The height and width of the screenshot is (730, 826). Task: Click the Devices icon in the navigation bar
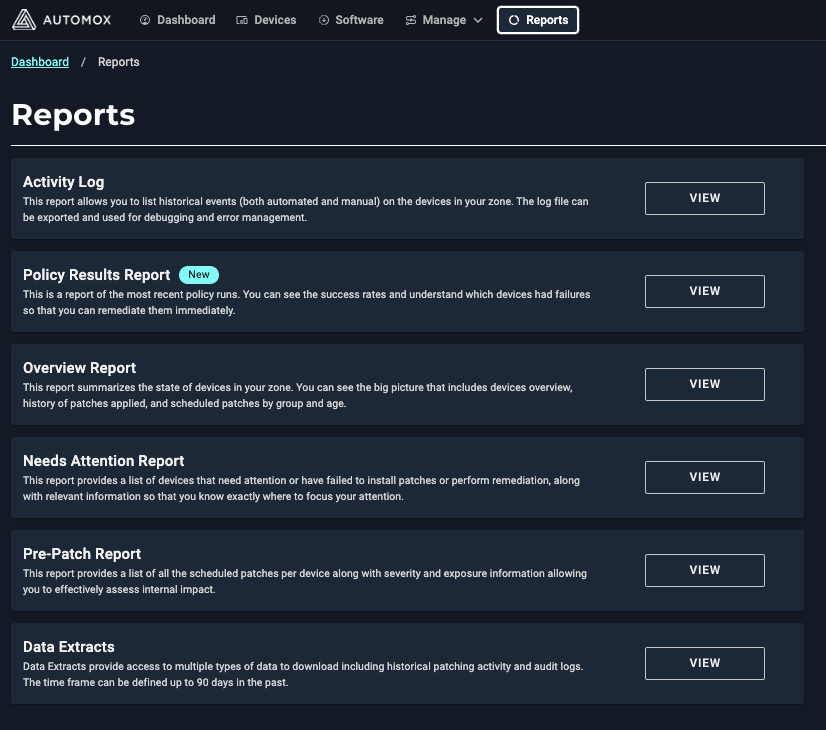(x=243, y=19)
